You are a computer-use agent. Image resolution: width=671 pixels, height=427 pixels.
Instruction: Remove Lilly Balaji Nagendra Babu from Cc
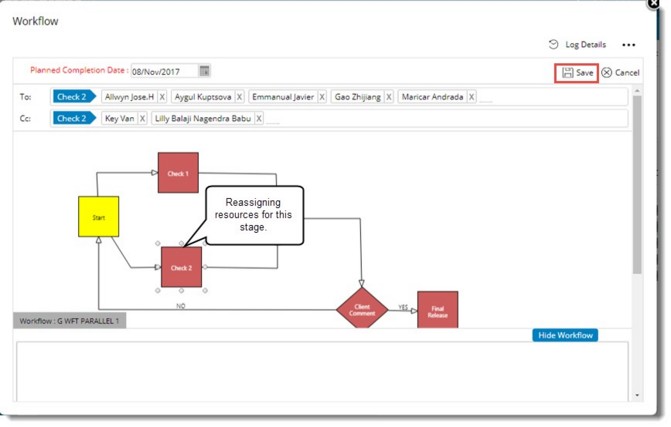pos(259,118)
